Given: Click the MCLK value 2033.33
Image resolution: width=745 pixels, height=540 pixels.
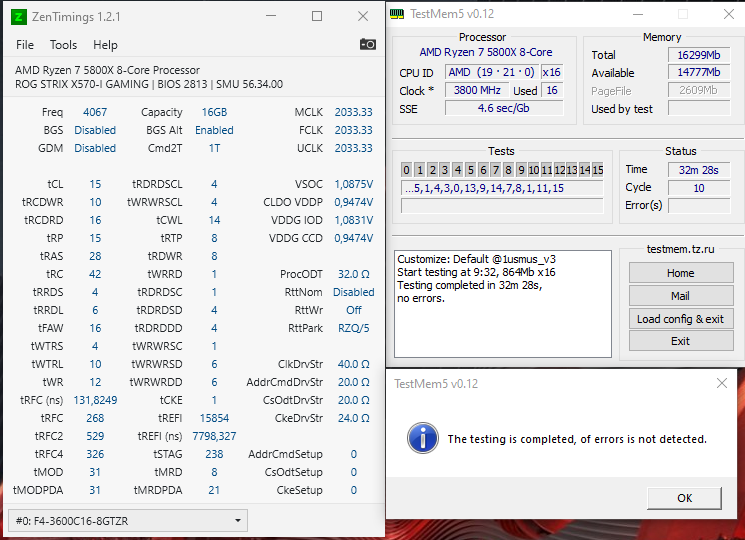Looking at the screenshot, I should click(x=353, y=113).
